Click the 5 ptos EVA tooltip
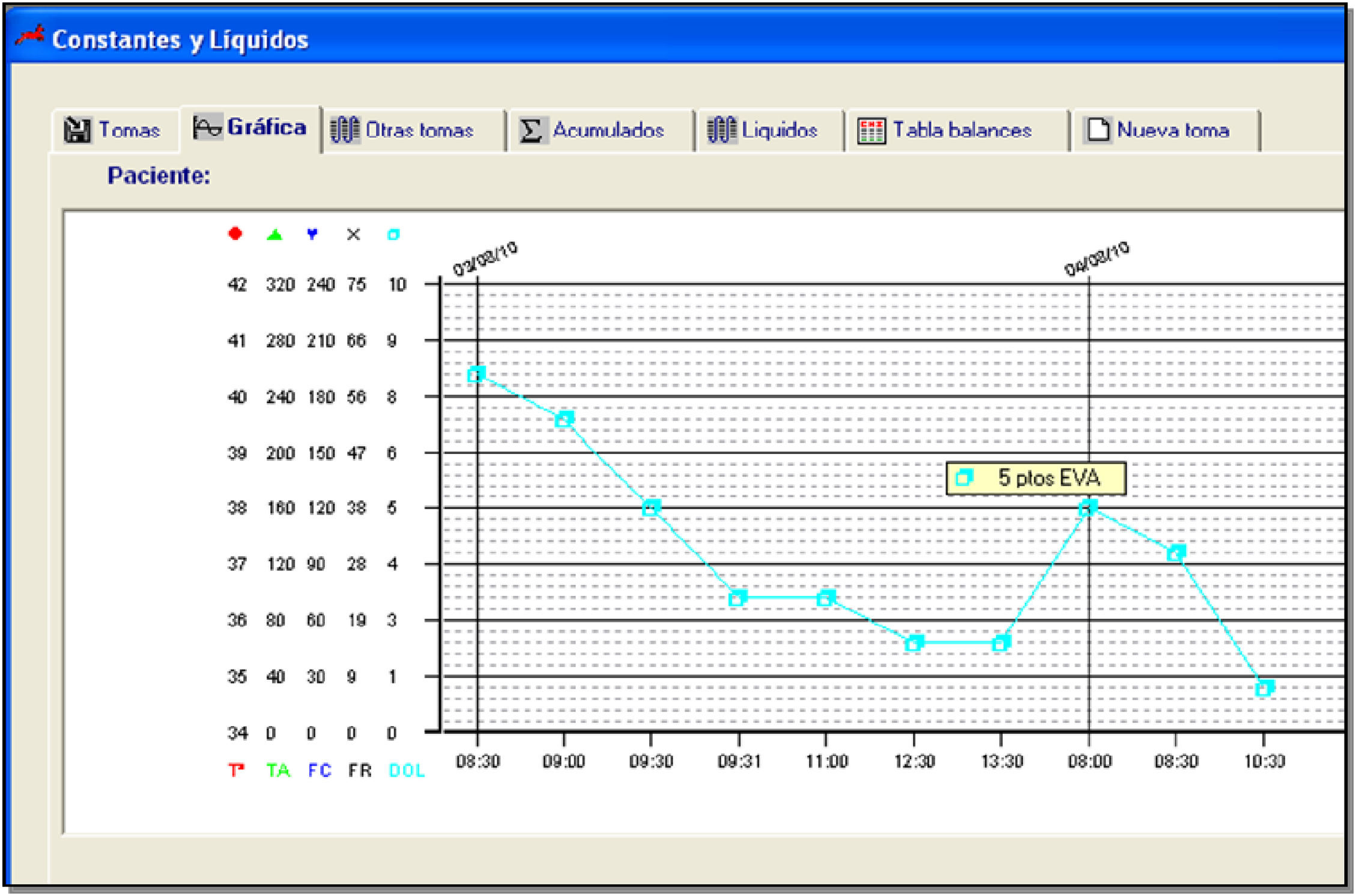This screenshot has width=1356, height=896. [1036, 478]
